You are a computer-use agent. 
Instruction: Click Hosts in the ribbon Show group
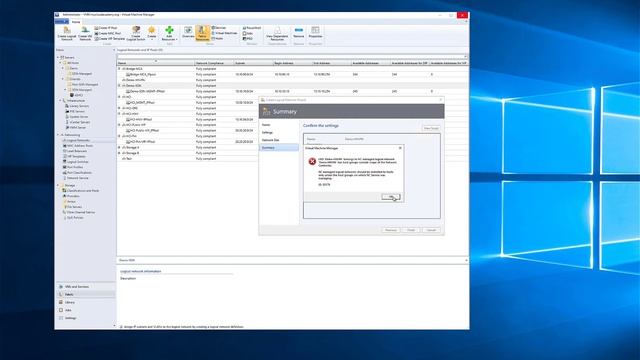coord(217,38)
